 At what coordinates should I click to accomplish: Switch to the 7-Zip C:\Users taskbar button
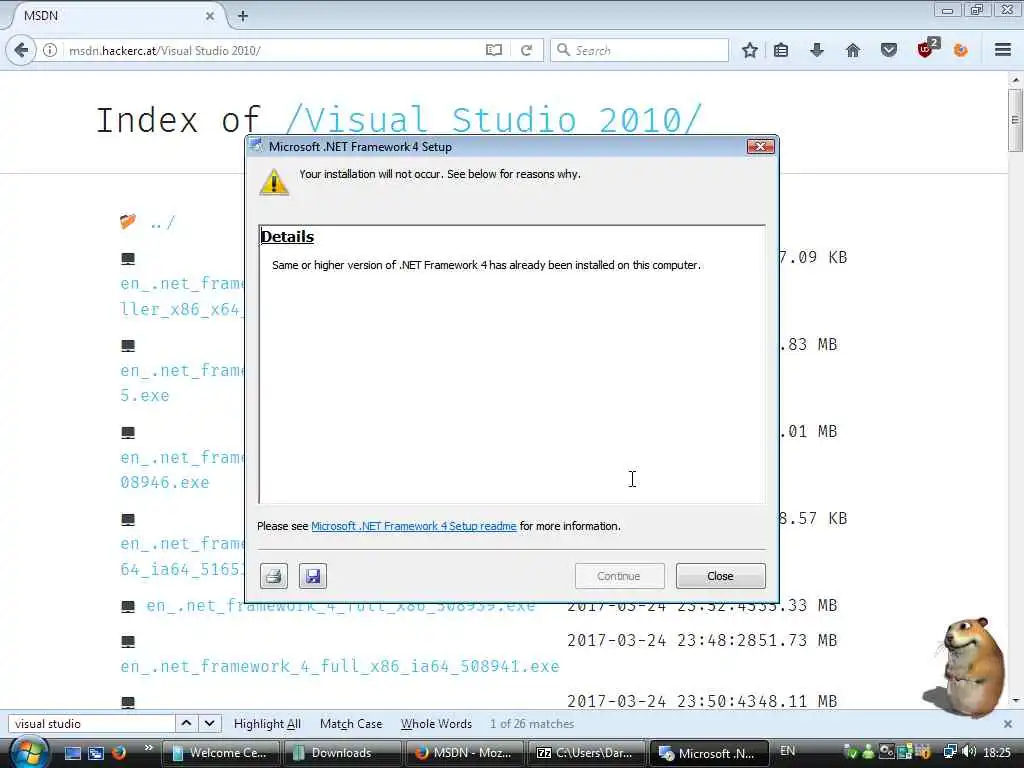pyautogui.click(x=586, y=753)
